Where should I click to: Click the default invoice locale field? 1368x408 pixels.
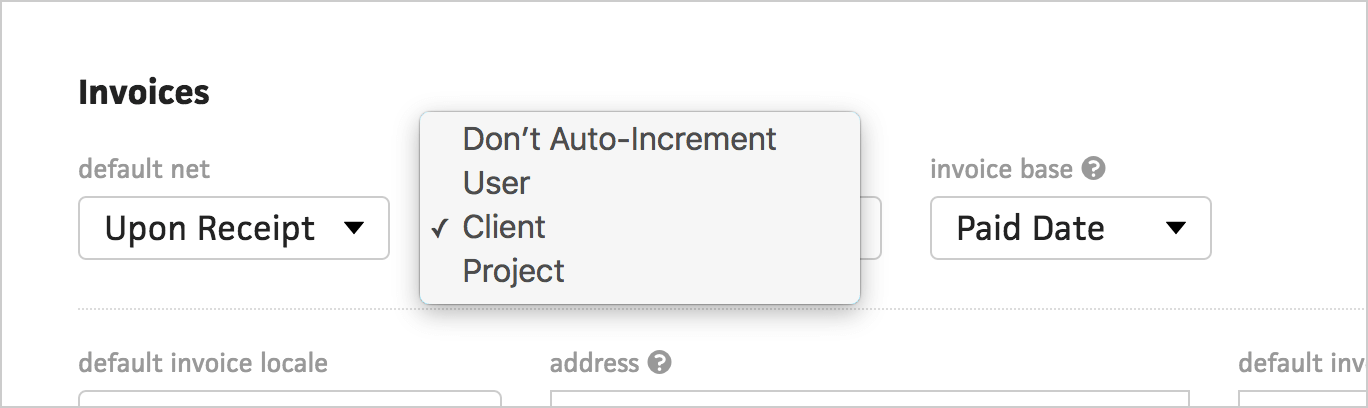click(x=290, y=399)
